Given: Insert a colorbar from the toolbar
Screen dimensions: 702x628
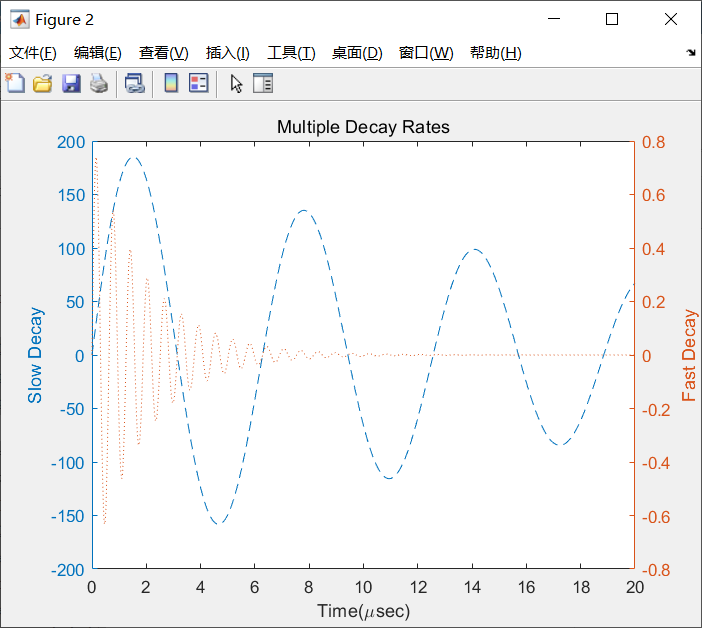Looking at the screenshot, I should [171, 84].
